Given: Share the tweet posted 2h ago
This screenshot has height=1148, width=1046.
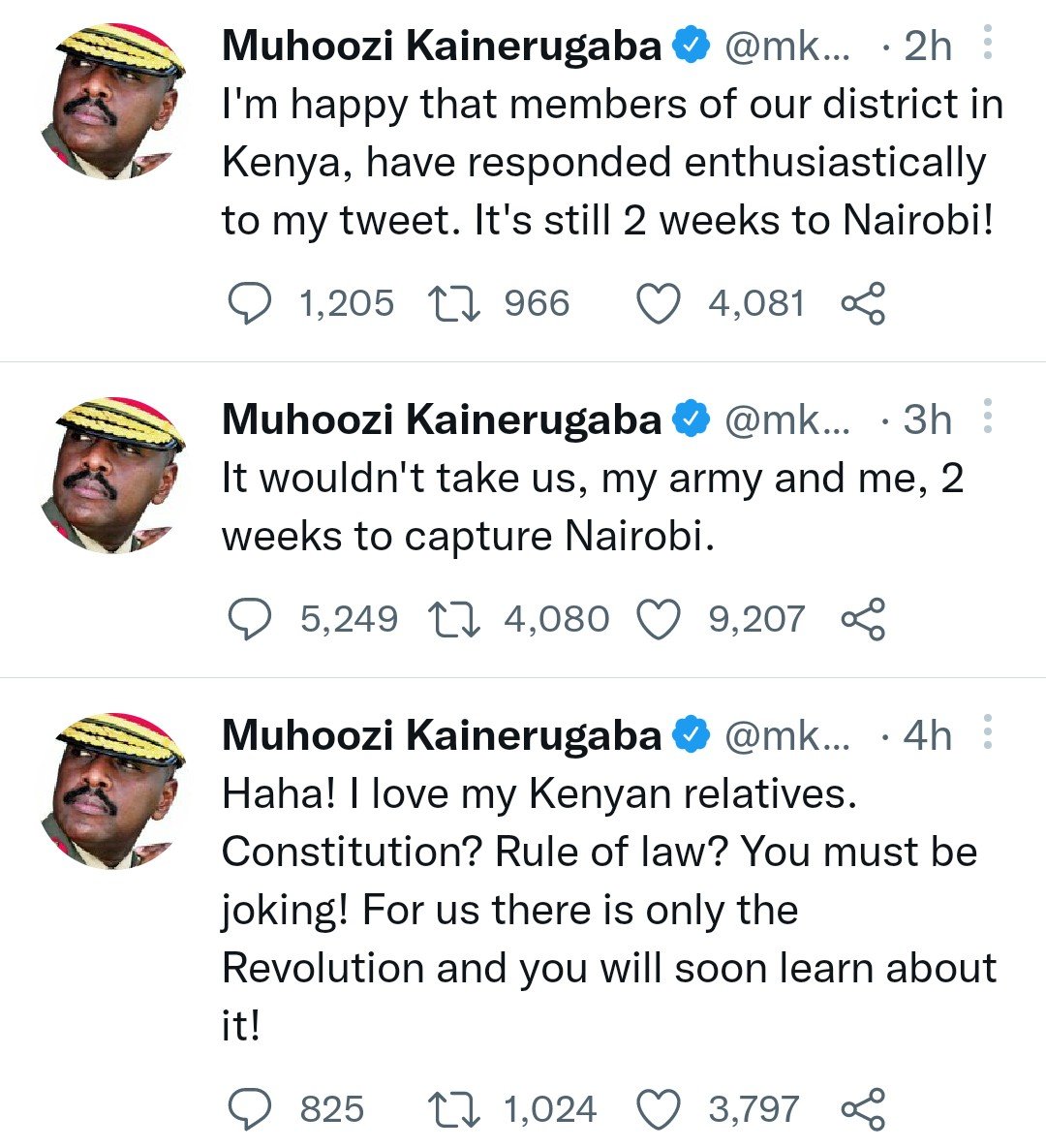Looking at the screenshot, I should point(863,303).
